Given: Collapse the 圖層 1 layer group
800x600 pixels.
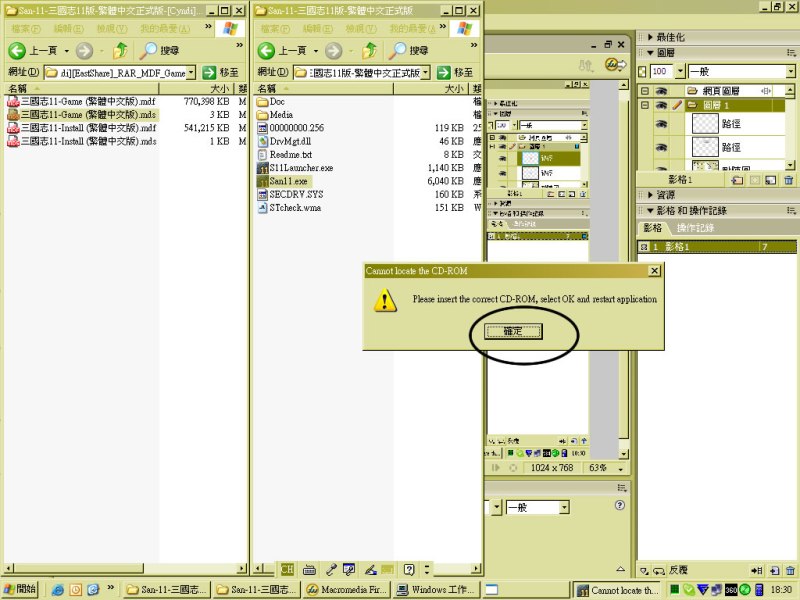Looking at the screenshot, I should tap(645, 106).
